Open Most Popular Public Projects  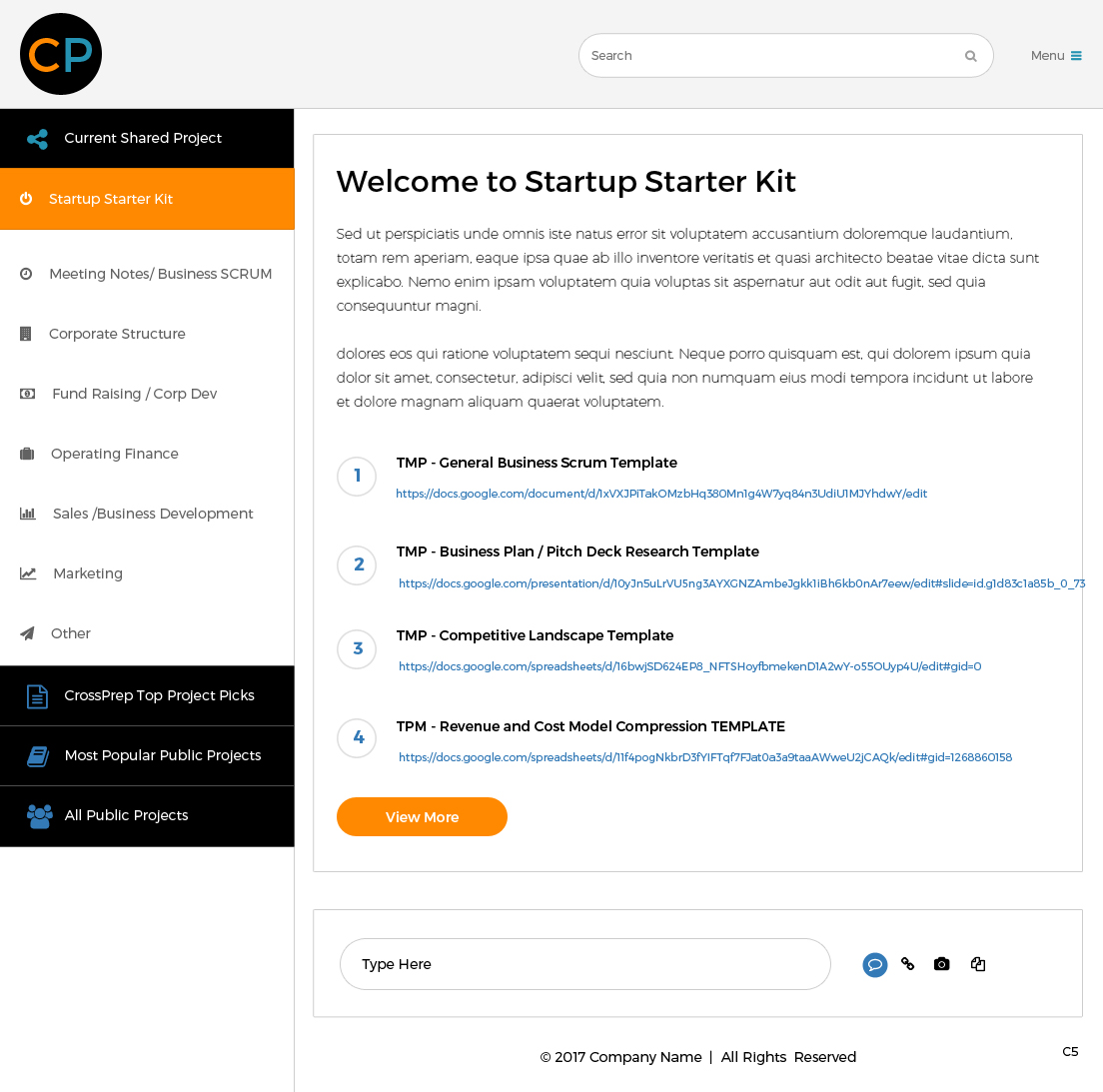(147, 755)
